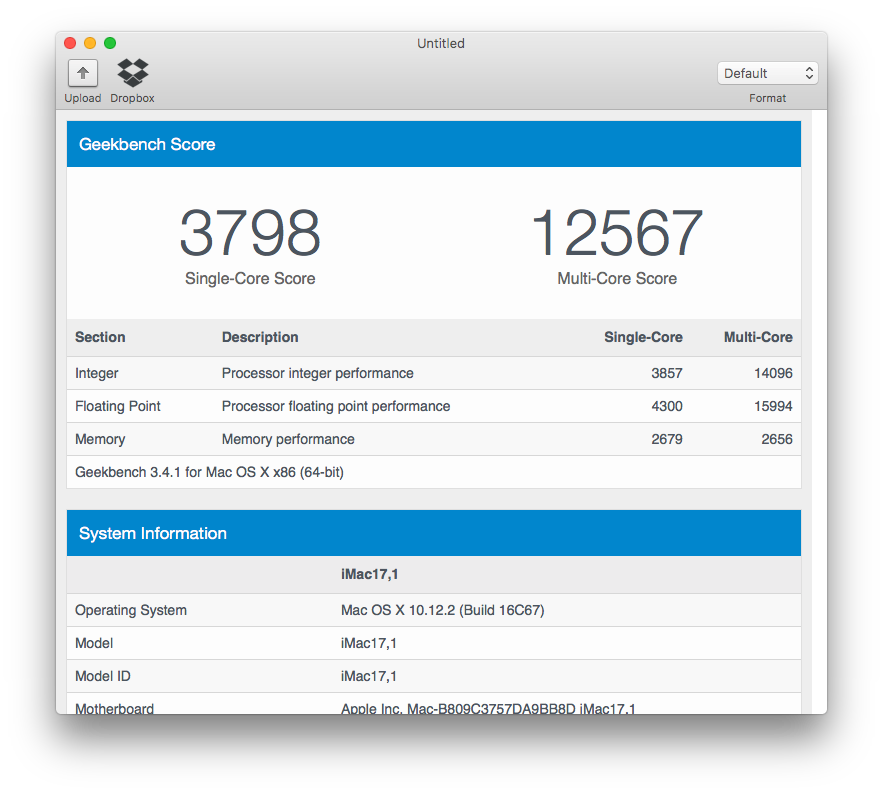Click the Operating System label
Viewport: 883px width, 794px height.
coord(131,610)
